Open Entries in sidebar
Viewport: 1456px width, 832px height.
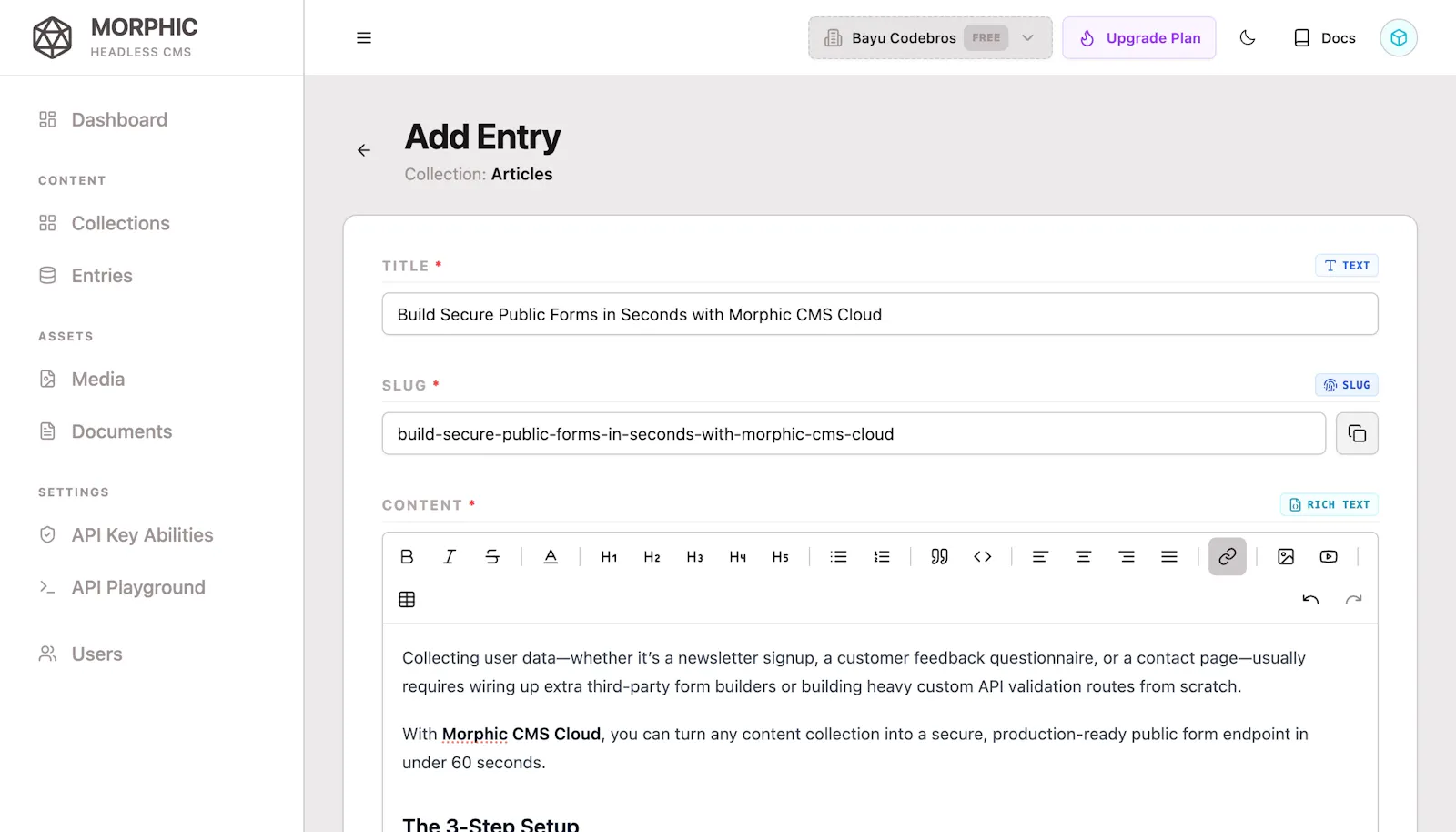point(86,275)
